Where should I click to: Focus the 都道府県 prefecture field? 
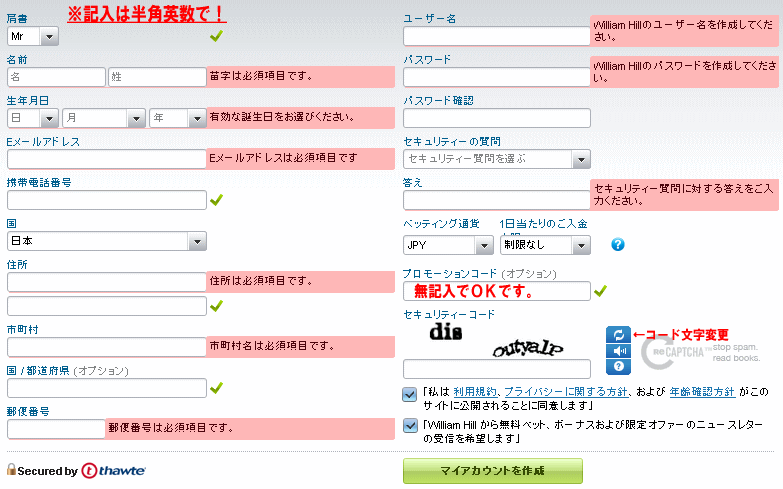107,388
